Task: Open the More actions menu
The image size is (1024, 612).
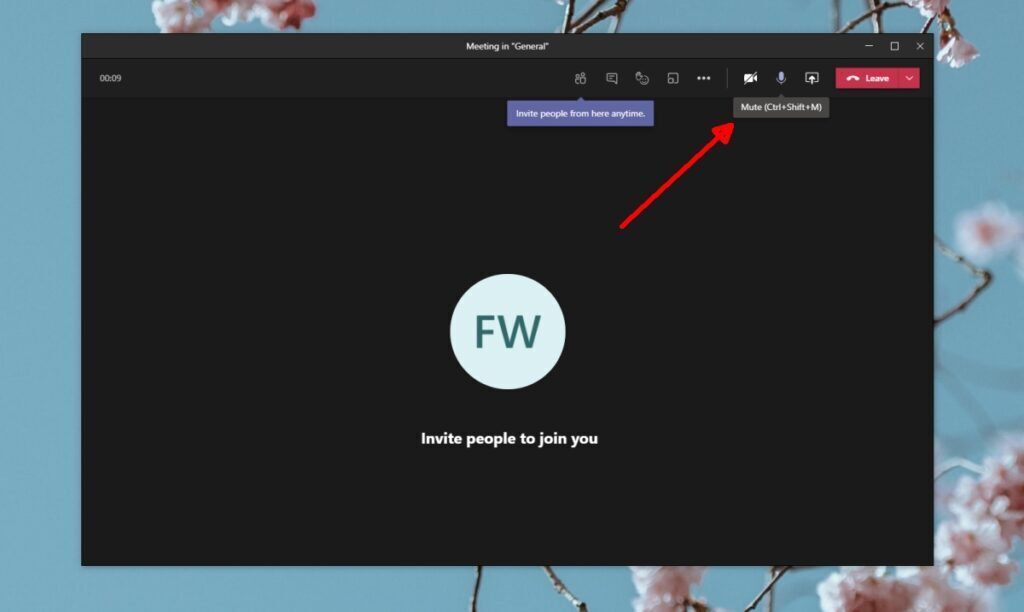Action: coord(703,77)
